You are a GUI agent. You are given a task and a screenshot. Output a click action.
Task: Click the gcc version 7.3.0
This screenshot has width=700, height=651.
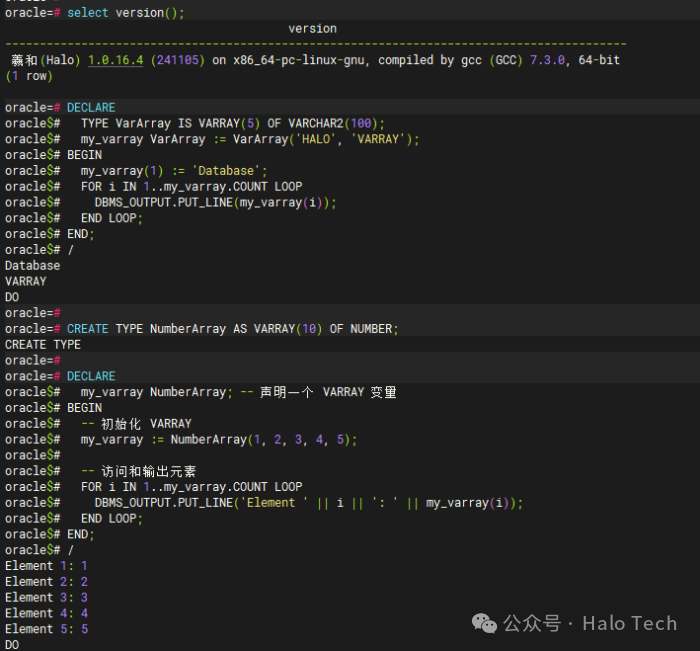(x=547, y=60)
